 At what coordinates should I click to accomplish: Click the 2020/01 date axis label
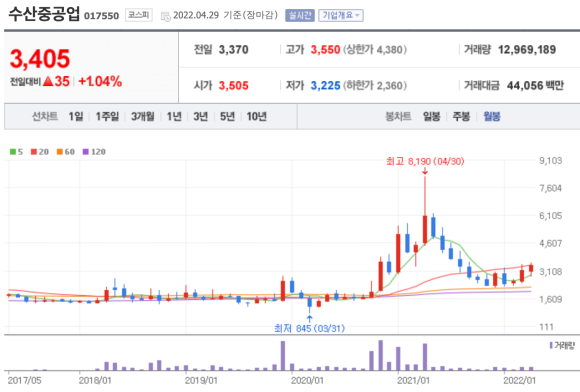click(307, 380)
